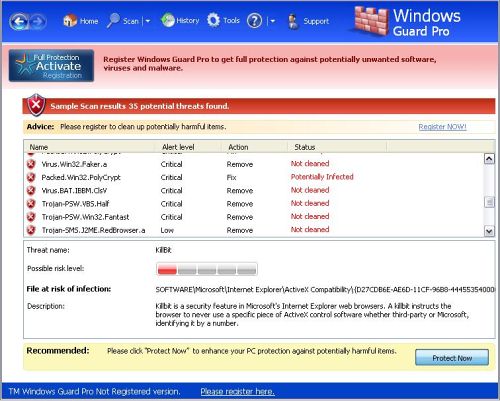Select the Tools menu label
The image size is (500, 401).
(x=231, y=21)
